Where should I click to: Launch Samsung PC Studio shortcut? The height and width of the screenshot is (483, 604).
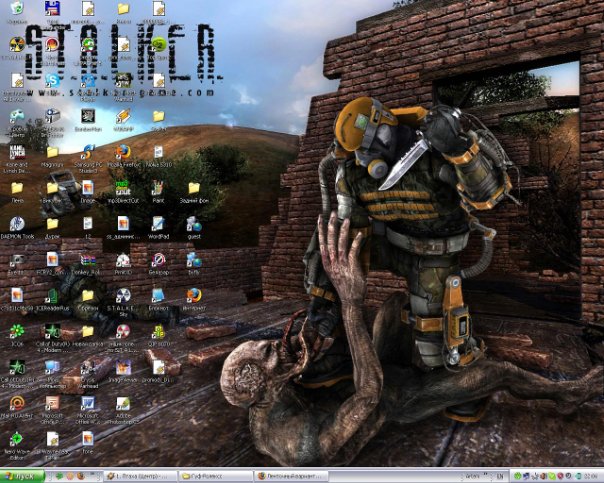88,153
